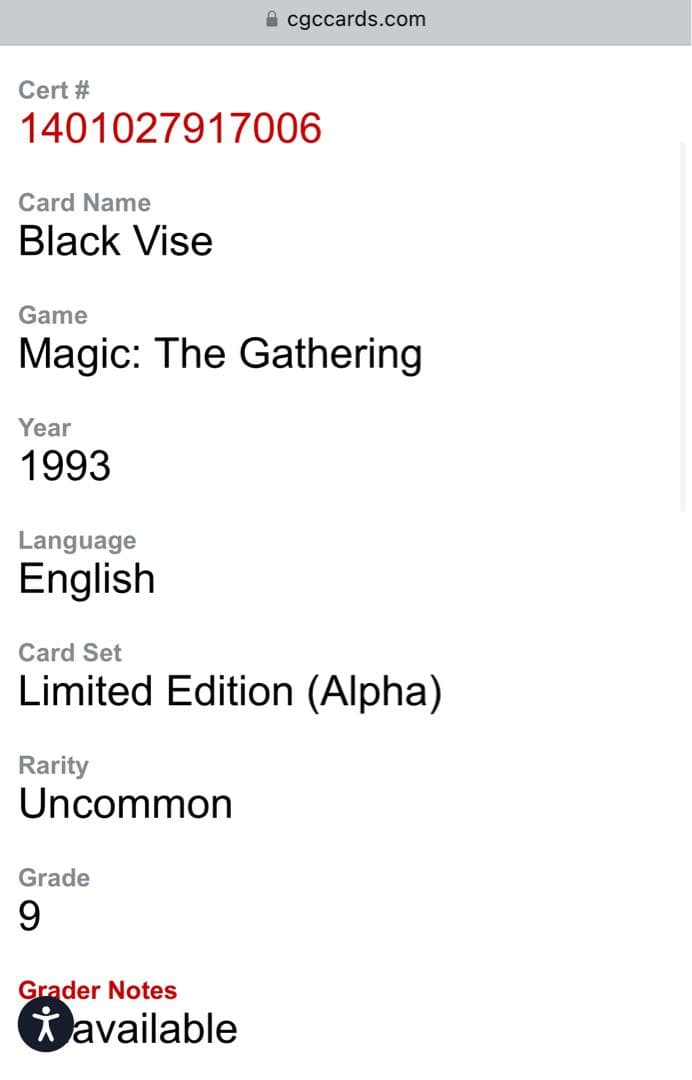692x1080 pixels.
Task: Click the Language field label
Action: [77, 540]
